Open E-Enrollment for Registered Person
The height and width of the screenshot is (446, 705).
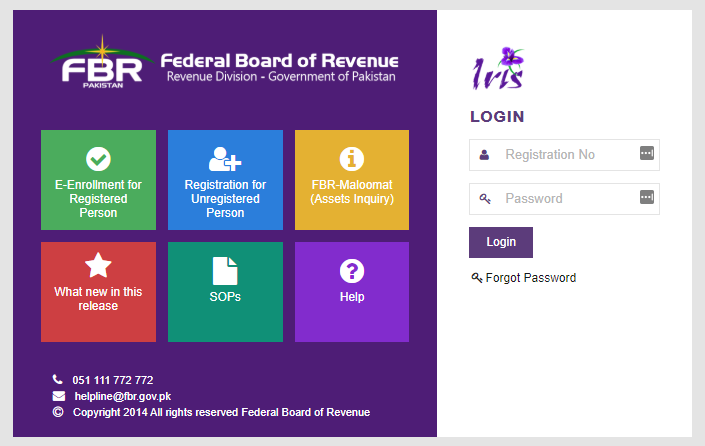coord(98,198)
